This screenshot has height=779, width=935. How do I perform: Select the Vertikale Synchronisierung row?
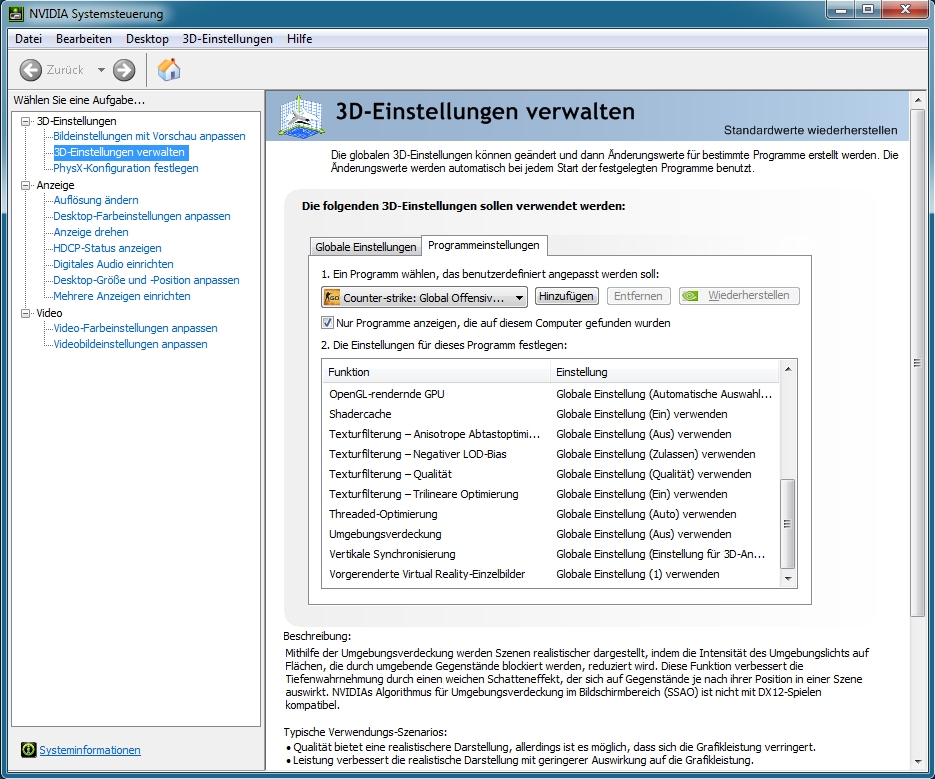click(550, 554)
